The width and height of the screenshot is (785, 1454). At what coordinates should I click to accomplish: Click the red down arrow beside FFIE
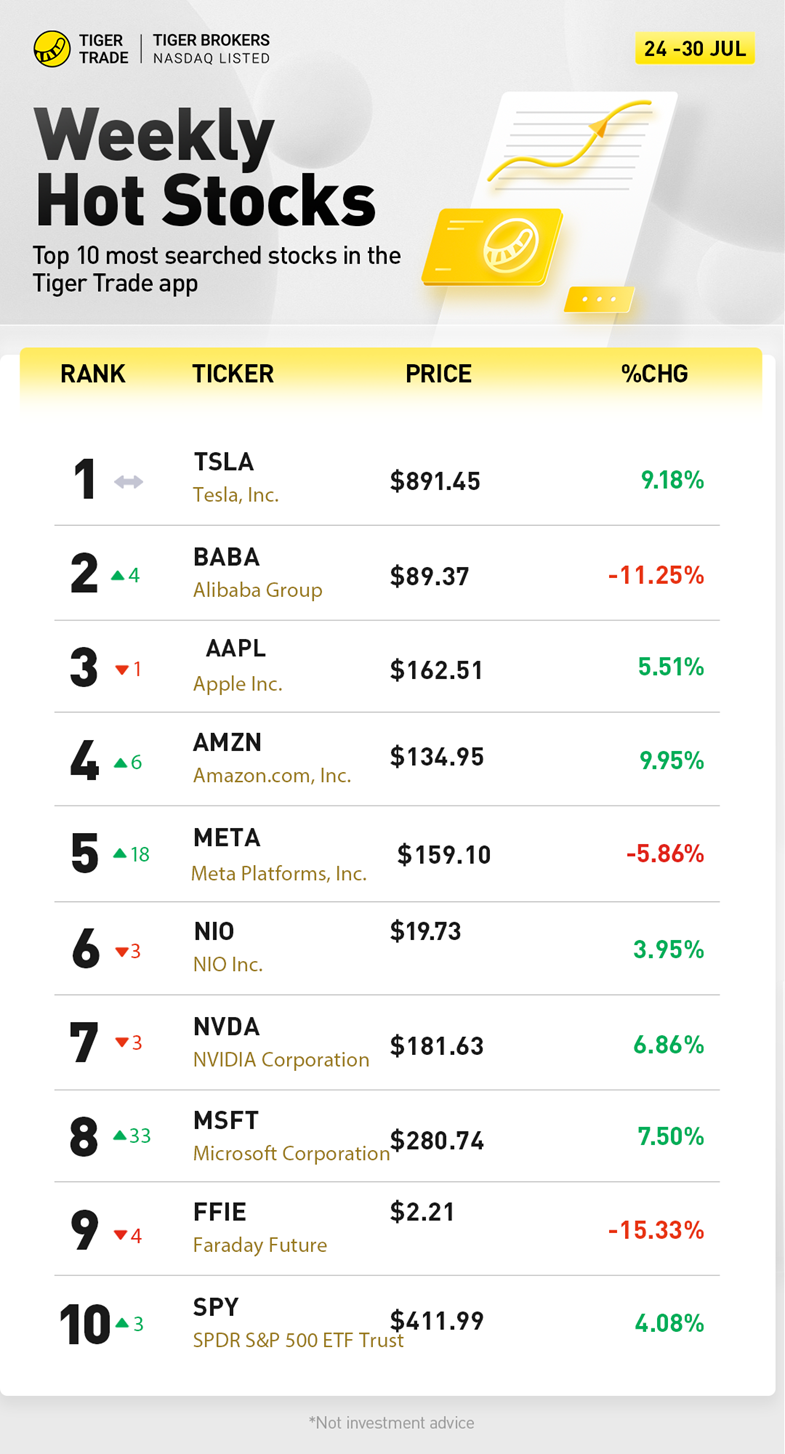[x=121, y=1236]
